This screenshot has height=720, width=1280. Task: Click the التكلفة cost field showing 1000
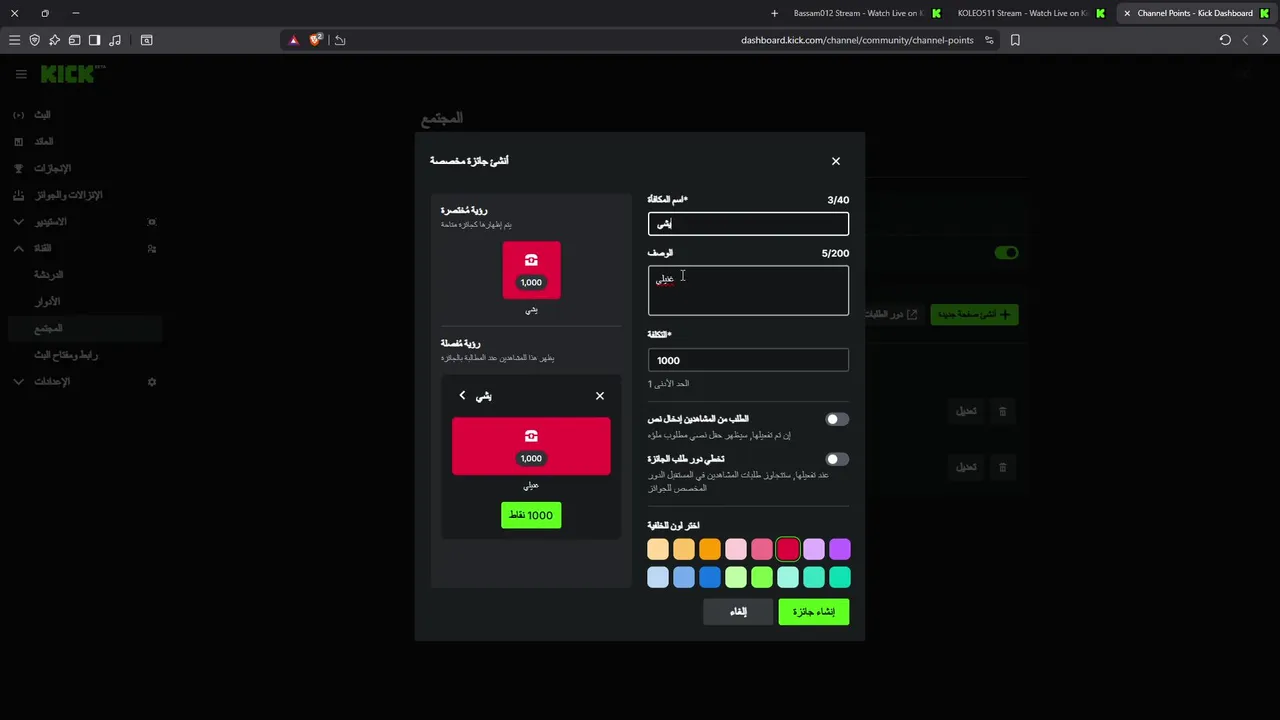click(748, 360)
